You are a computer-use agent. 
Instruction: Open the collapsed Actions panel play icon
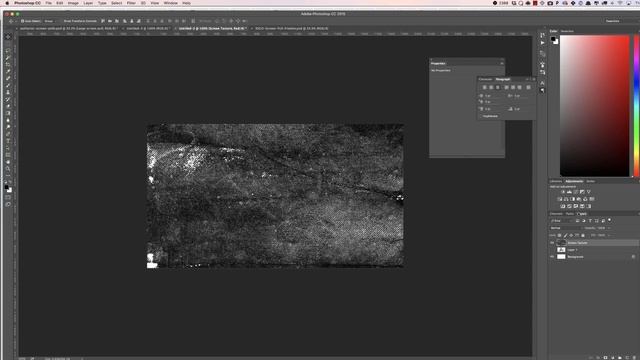click(x=542, y=43)
